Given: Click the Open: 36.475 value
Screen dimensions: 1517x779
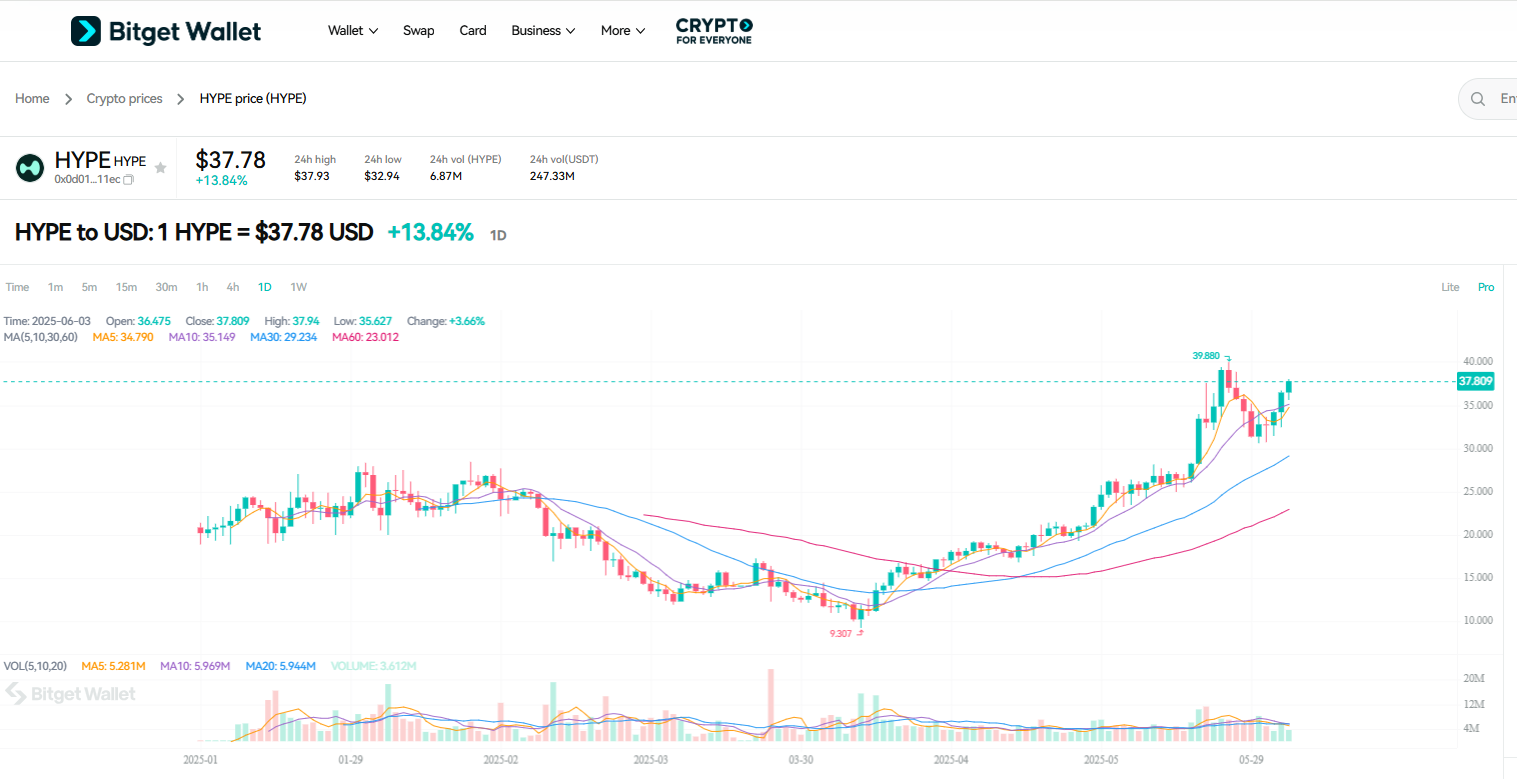Looking at the screenshot, I should click(138, 321).
